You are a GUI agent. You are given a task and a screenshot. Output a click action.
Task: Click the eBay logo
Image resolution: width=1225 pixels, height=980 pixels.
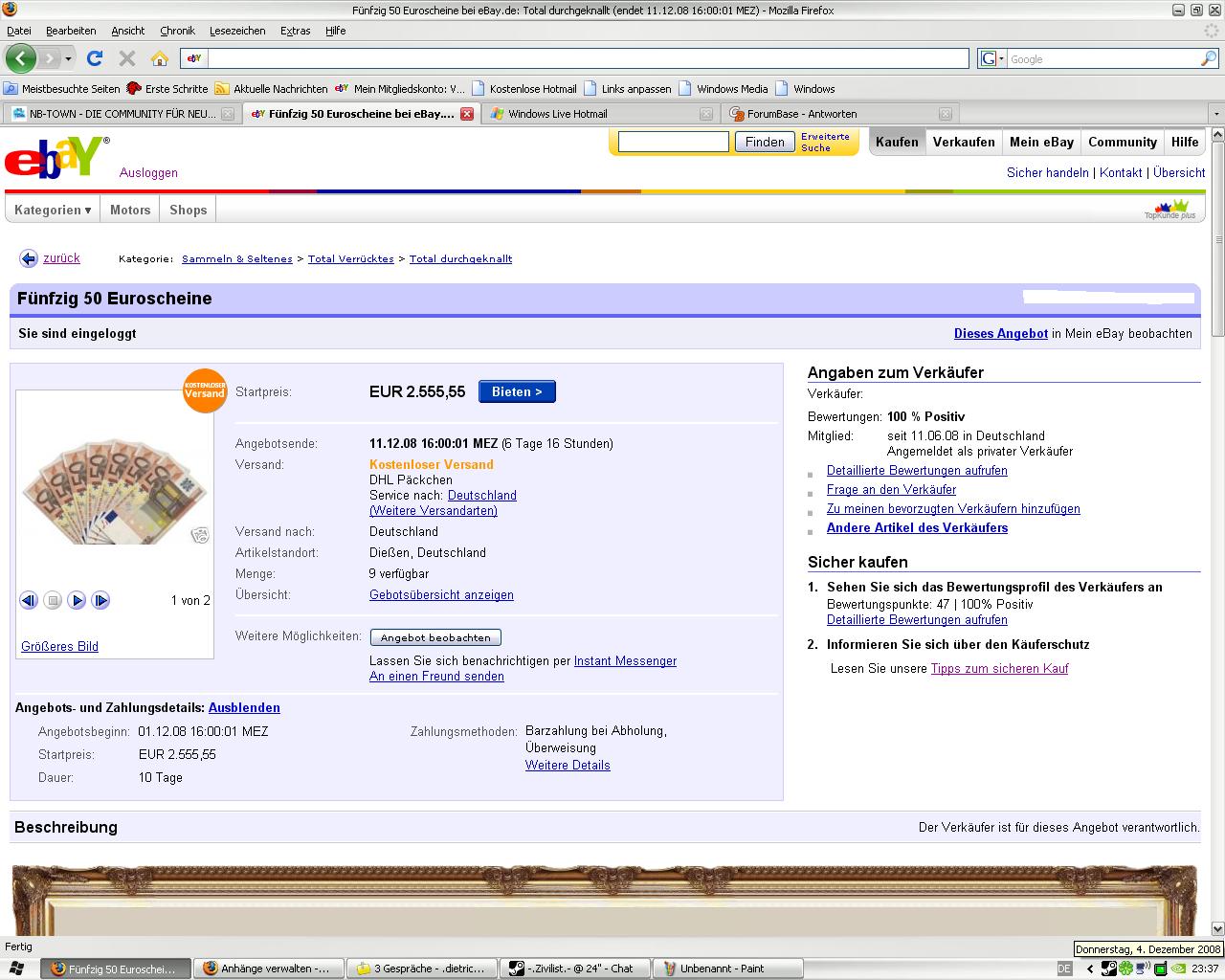56,157
